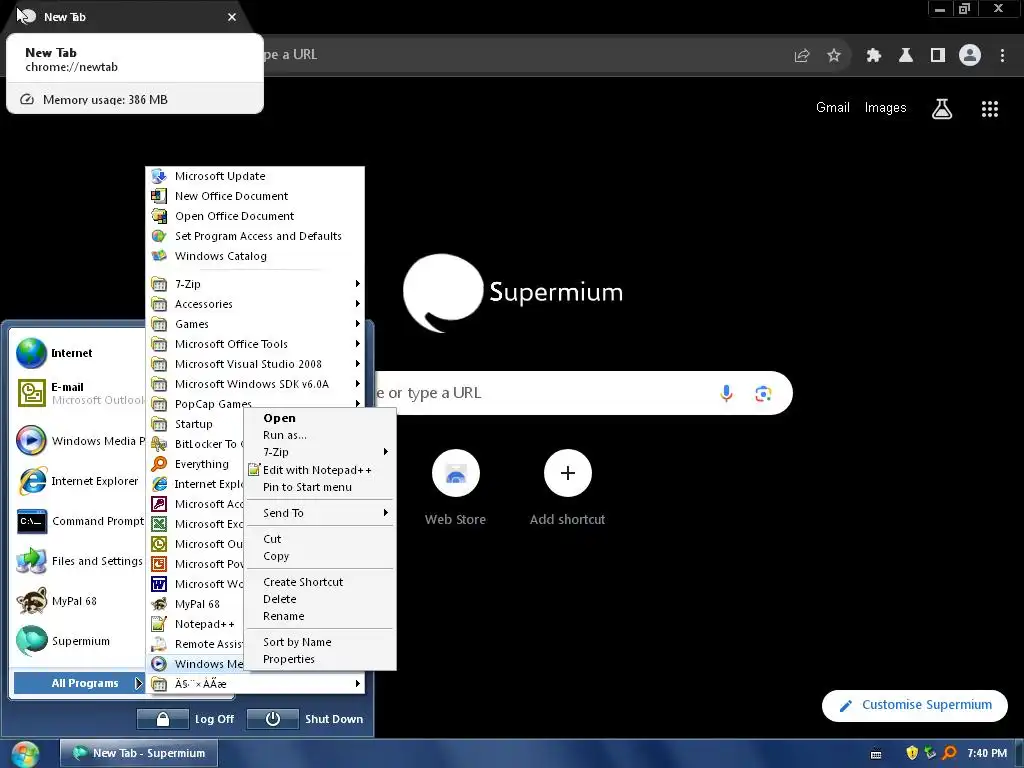
Task: Search by image with the lens icon
Action: tap(763, 393)
